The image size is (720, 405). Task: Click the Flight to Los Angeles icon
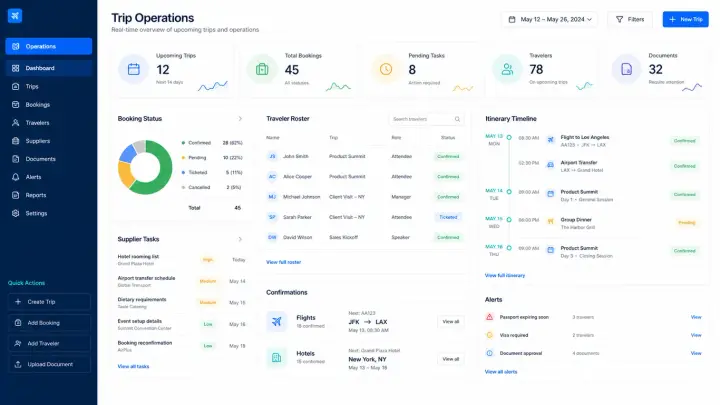550,140
